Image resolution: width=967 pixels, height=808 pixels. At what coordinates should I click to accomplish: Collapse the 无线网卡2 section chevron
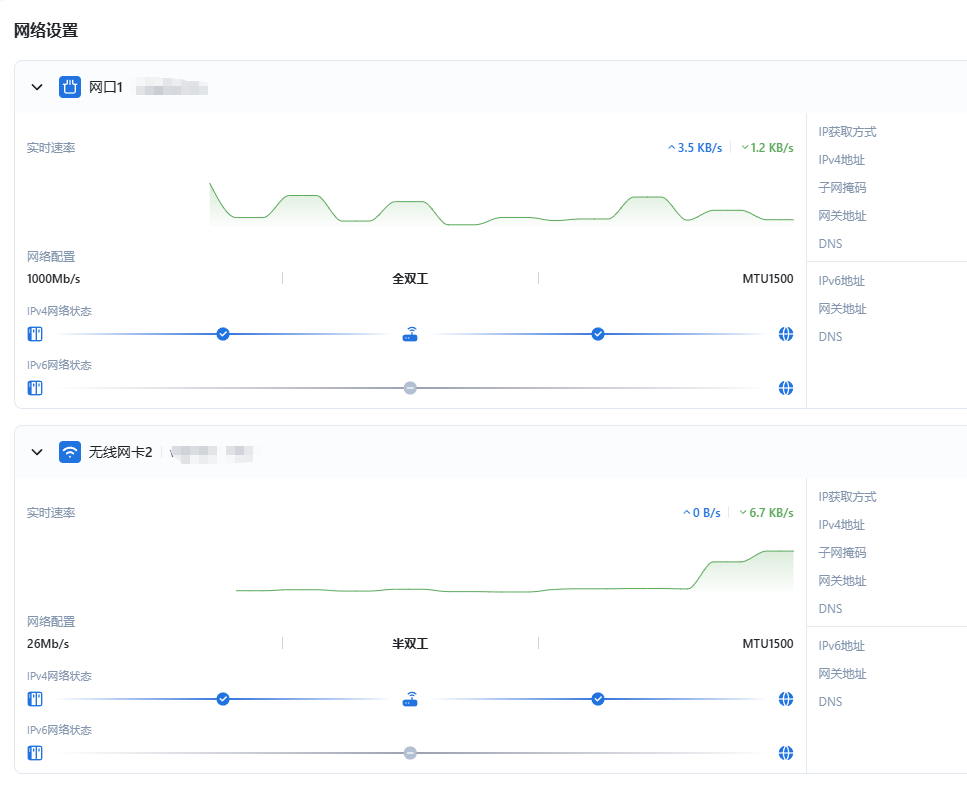[37, 452]
